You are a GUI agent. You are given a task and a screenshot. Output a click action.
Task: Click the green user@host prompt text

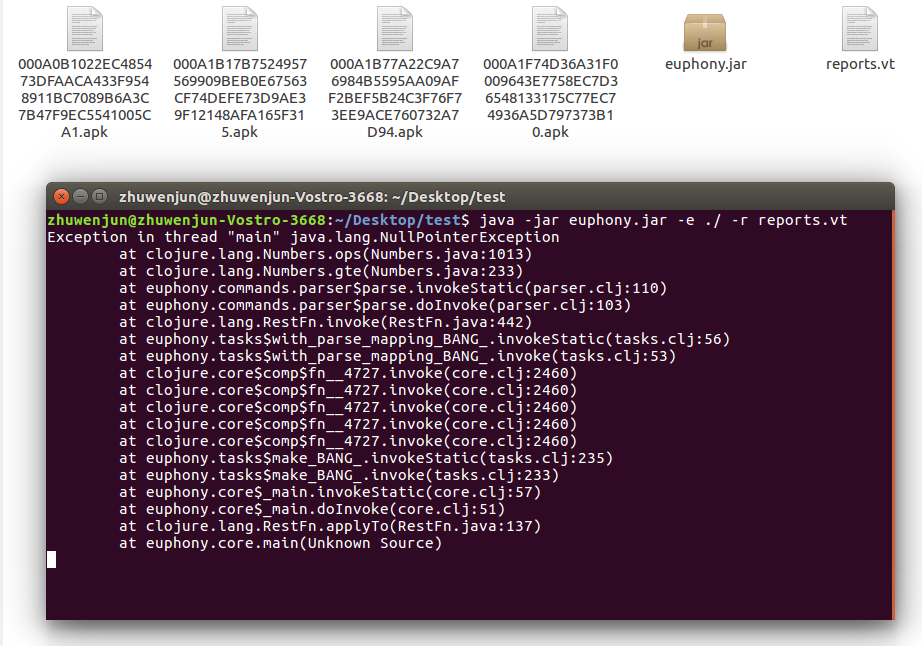pos(186,220)
